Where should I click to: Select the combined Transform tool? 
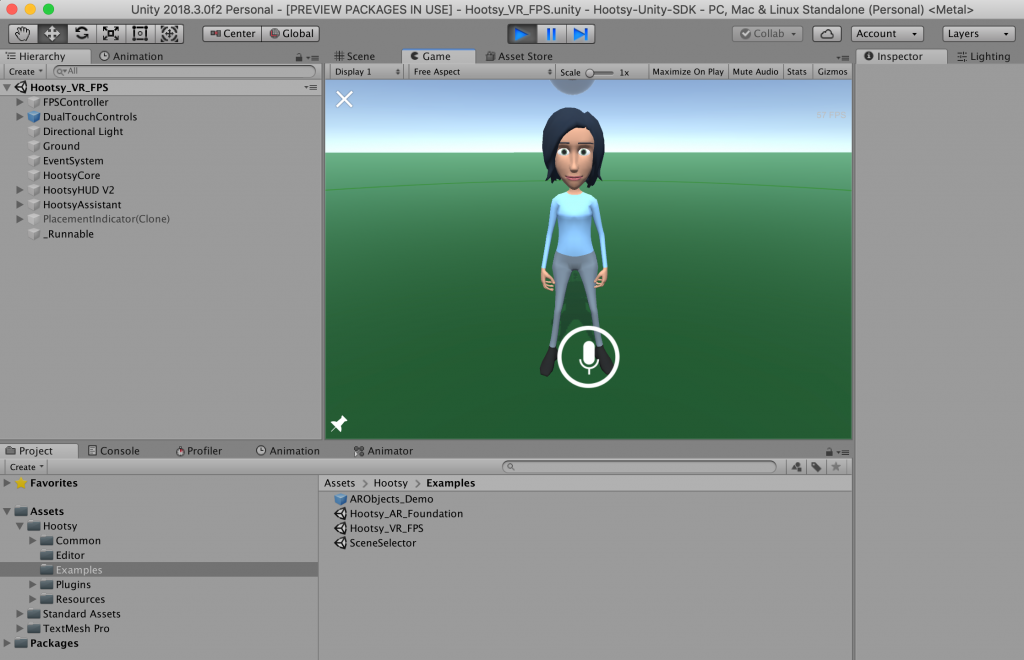coord(169,33)
